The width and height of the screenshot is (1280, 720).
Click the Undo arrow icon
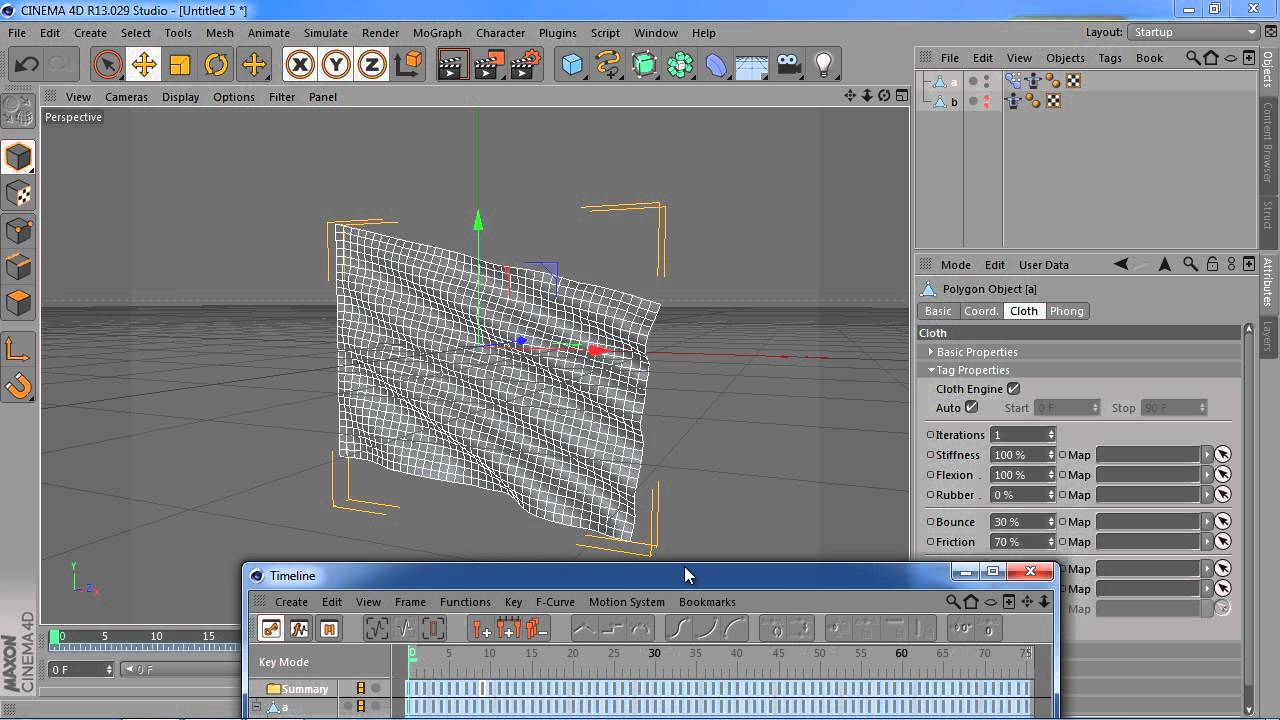pyautogui.click(x=27, y=65)
